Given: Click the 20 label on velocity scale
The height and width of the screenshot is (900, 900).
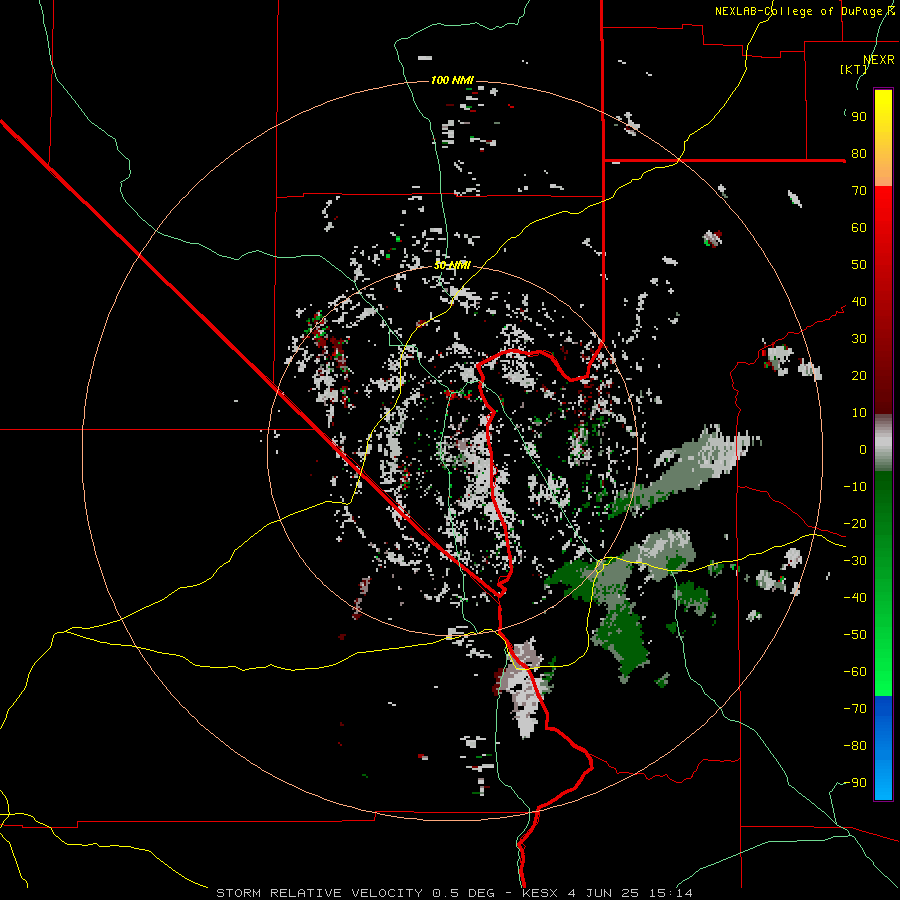Looking at the screenshot, I should (859, 375).
